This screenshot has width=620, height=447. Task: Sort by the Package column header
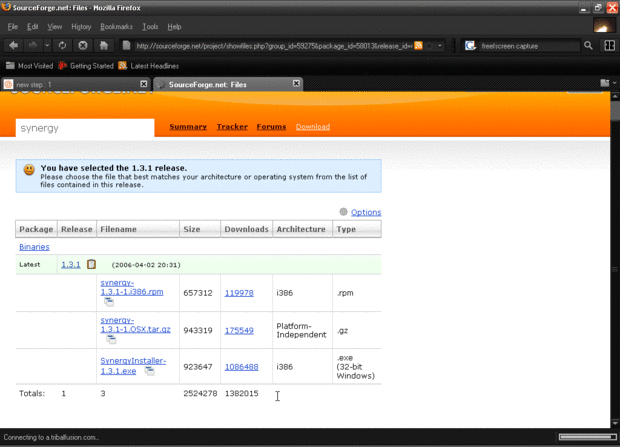tap(36, 229)
